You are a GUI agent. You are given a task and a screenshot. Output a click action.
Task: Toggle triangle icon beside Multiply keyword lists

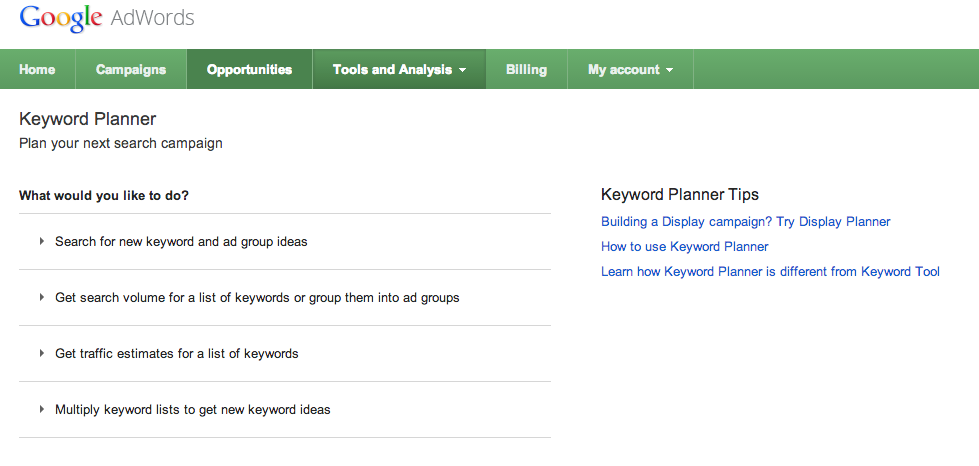pos(42,409)
